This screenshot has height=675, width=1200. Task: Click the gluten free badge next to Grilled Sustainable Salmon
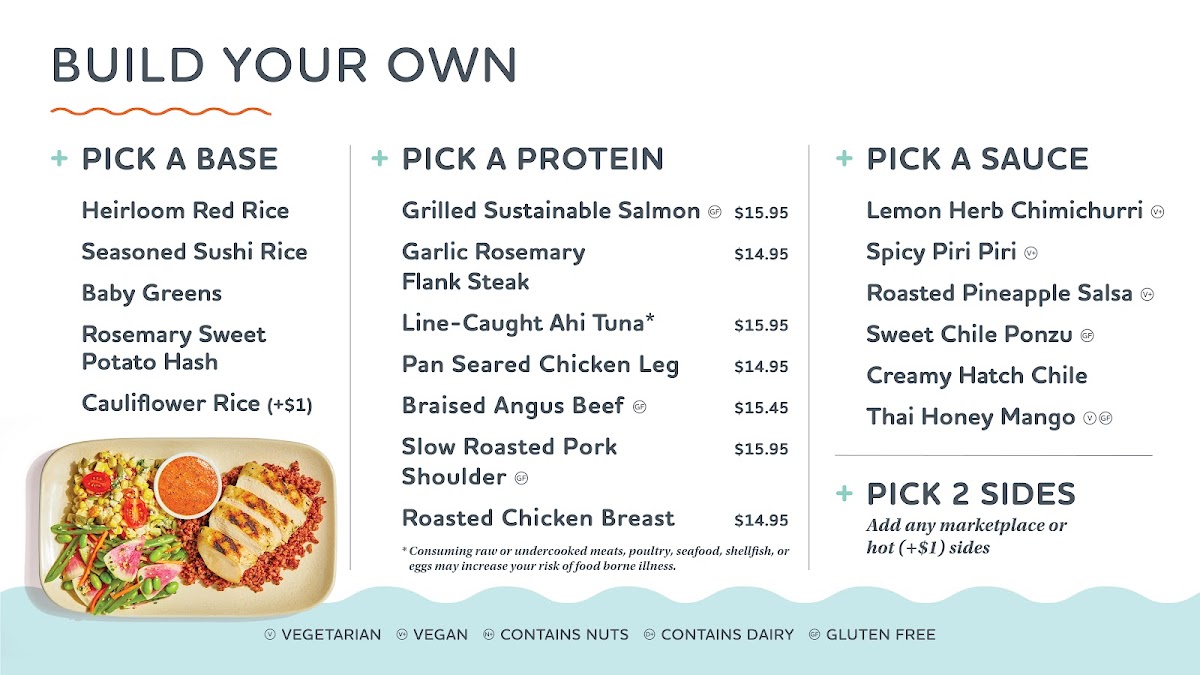pyautogui.click(x=715, y=212)
